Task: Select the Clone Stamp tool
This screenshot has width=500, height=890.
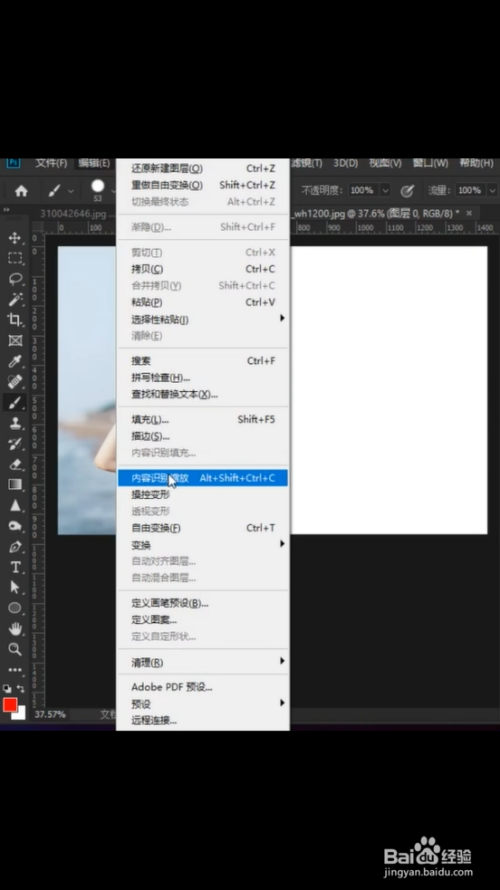Action: tap(15, 423)
